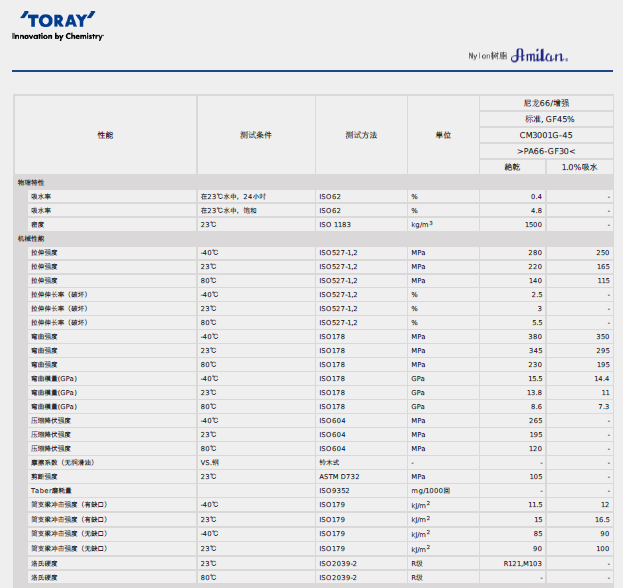Select the 测试方法 column header
The image size is (623, 588).
point(361,135)
